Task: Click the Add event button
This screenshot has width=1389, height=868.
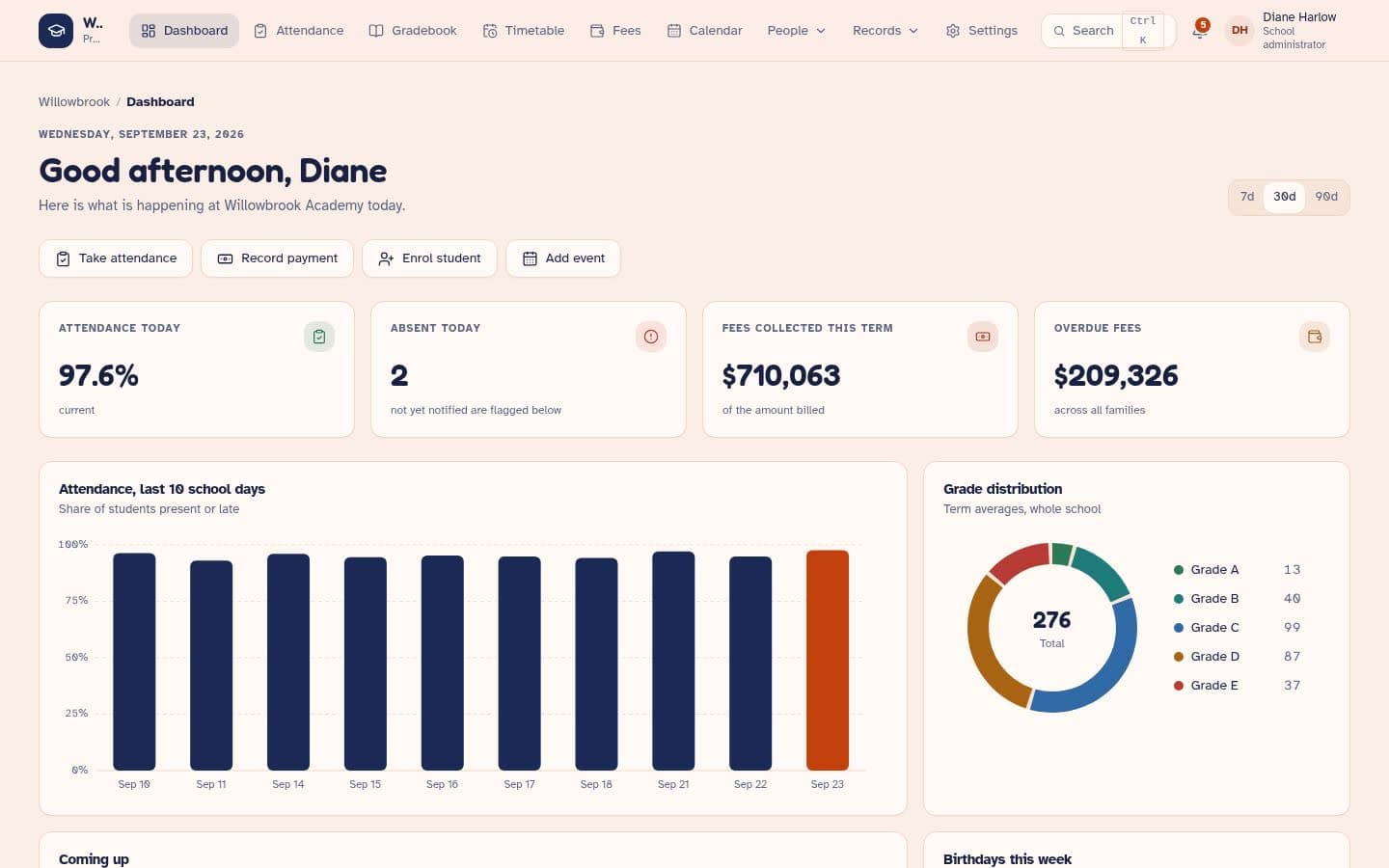Action: pos(563,258)
